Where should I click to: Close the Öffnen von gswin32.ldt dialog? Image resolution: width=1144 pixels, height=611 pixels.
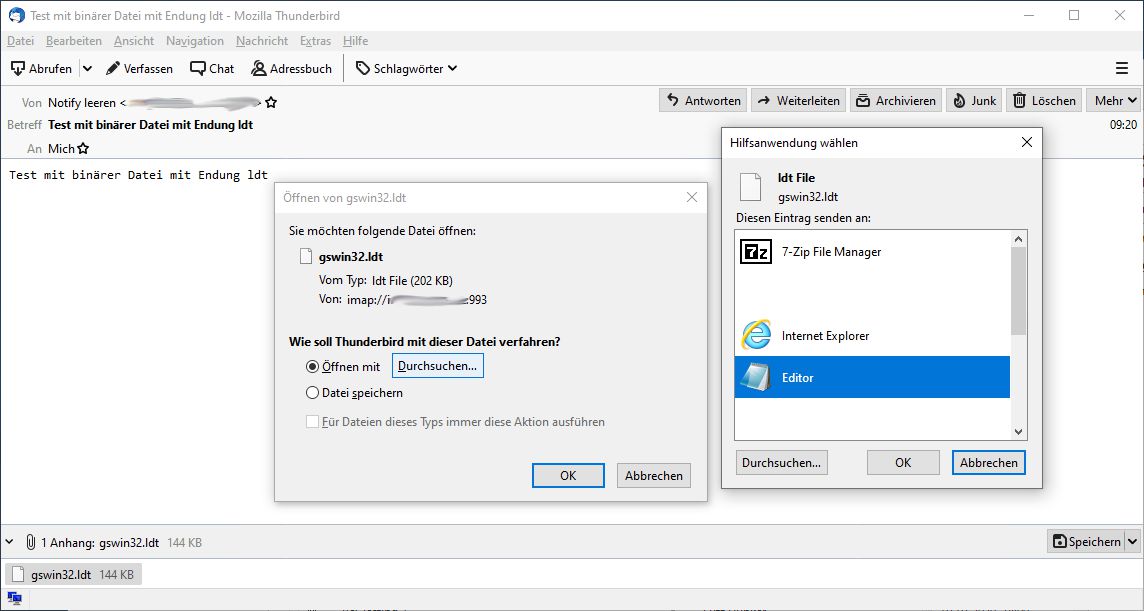tap(692, 197)
